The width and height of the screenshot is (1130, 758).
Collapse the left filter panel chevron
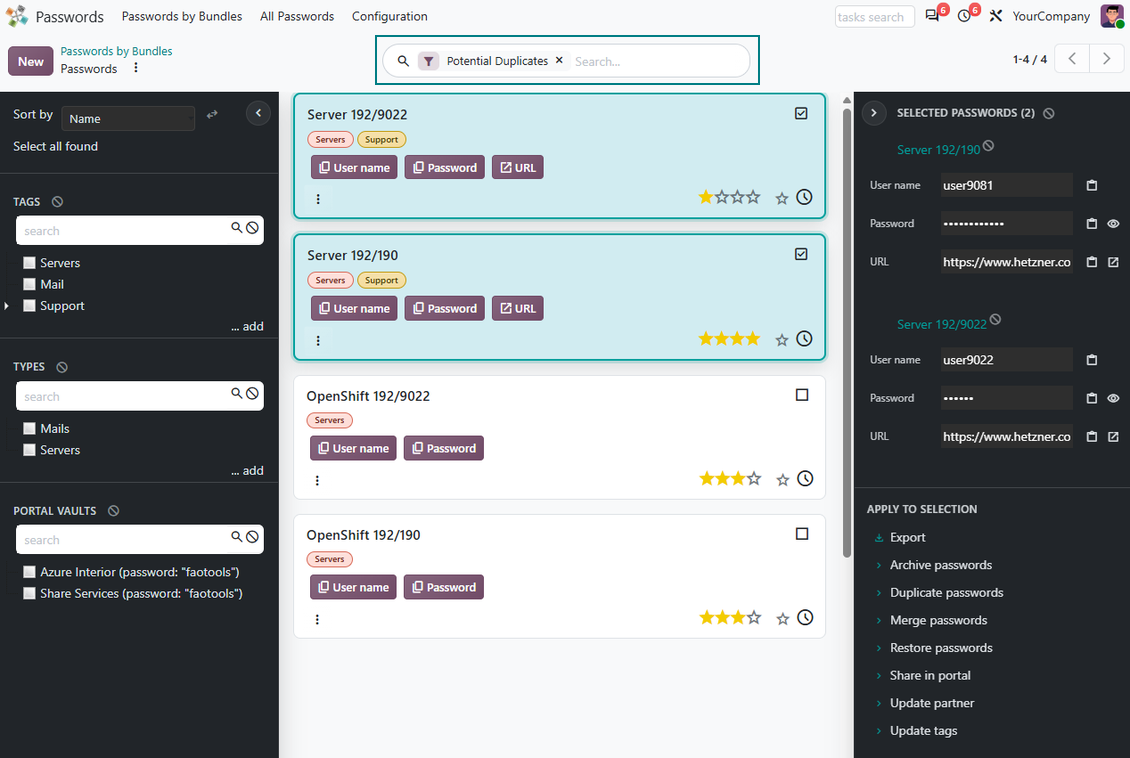(258, 113)
